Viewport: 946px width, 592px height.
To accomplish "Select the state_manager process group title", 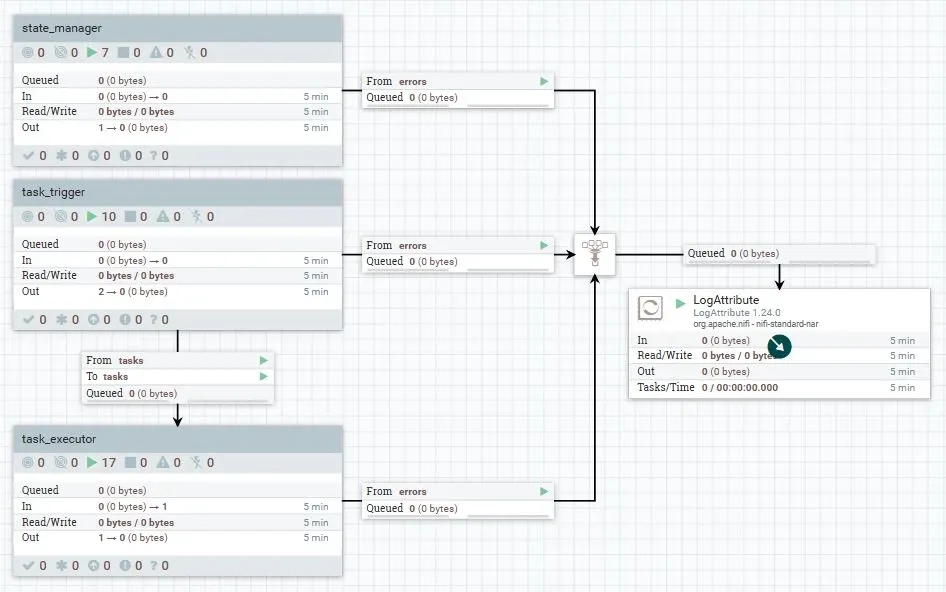I will pos(62,28).
